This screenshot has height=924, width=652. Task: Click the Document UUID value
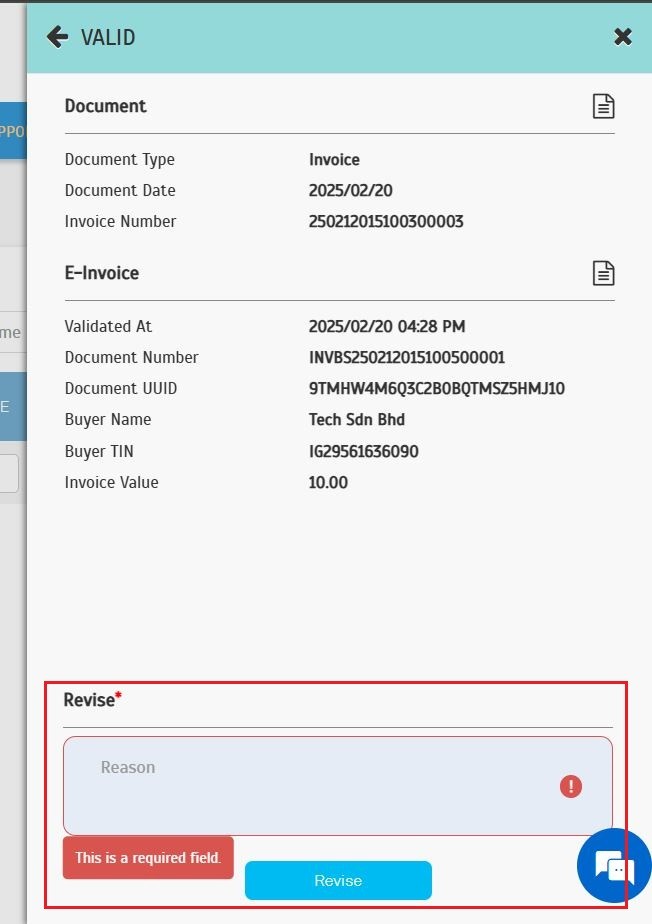pos(436,389)
